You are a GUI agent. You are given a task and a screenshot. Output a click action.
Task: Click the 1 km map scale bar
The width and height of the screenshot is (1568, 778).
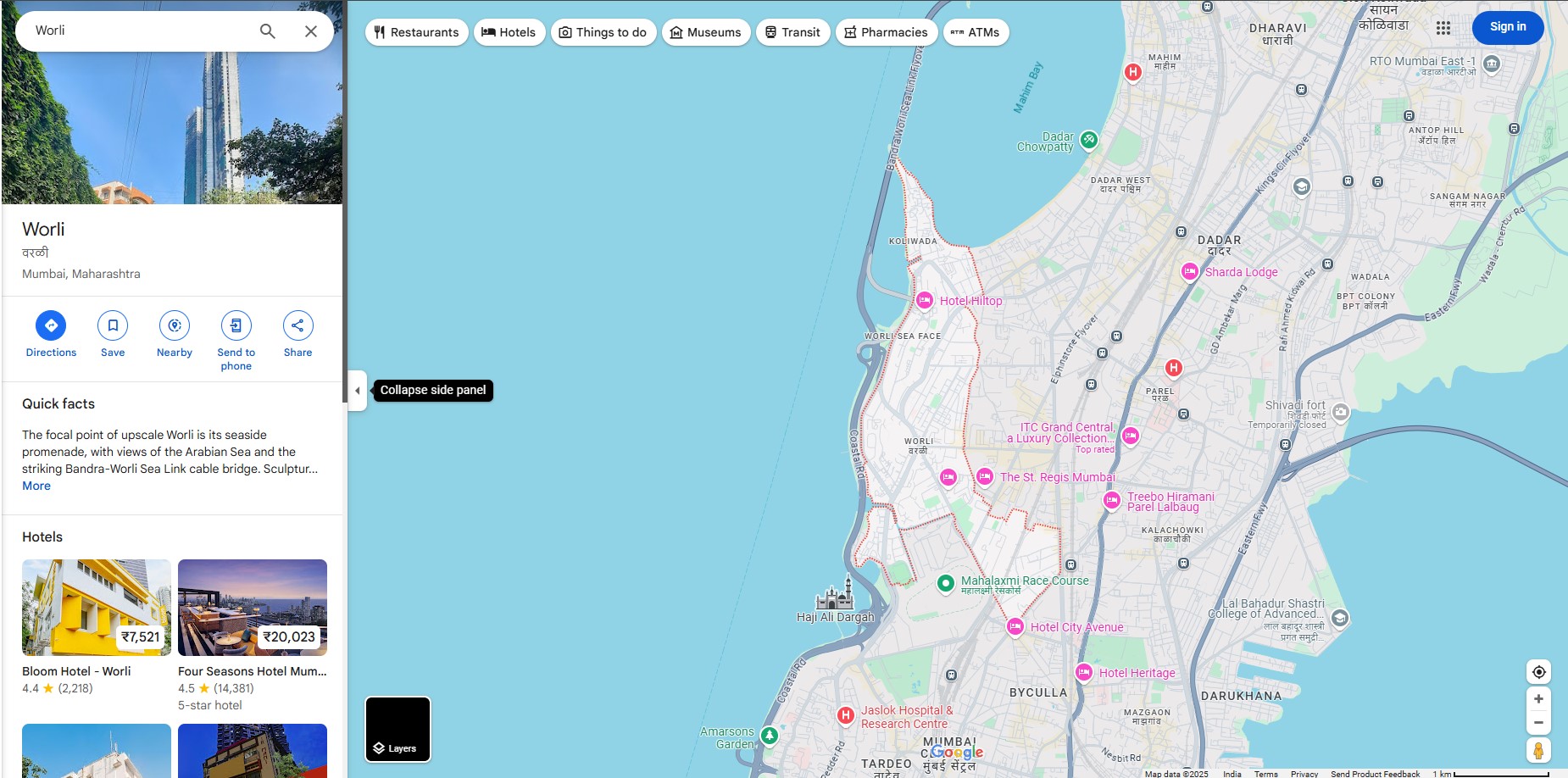[1491, 773]
